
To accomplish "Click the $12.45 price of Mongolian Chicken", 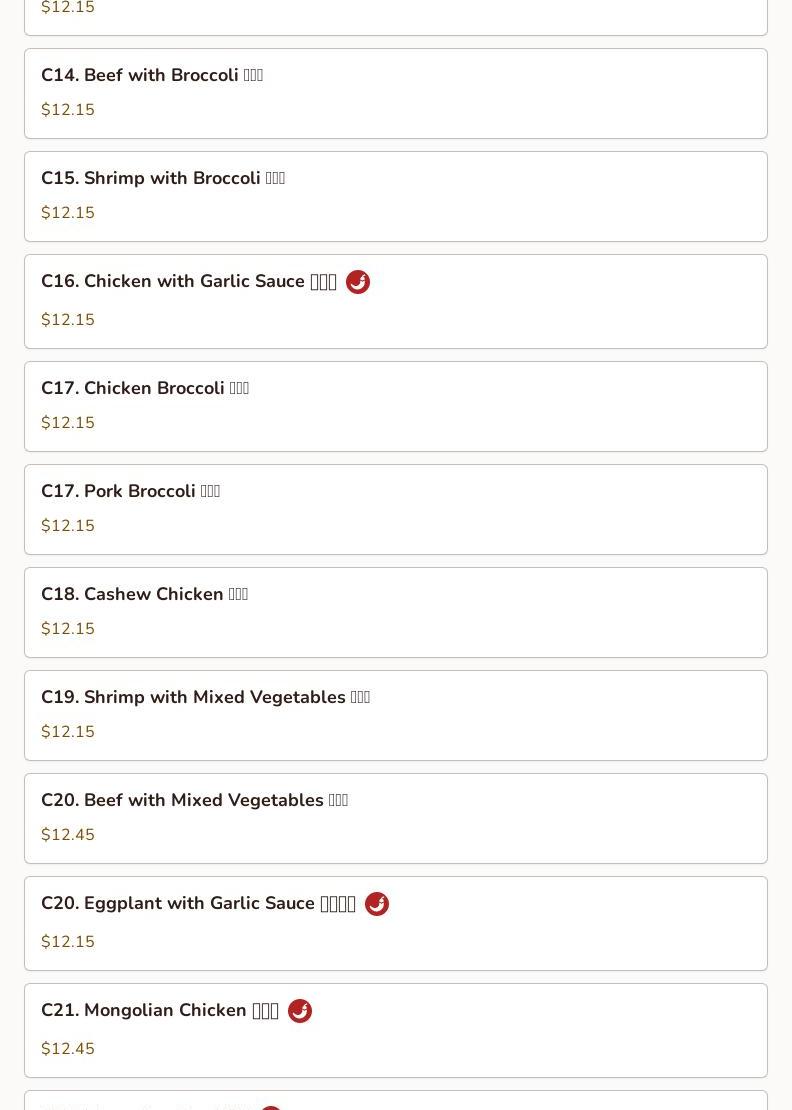I will 68,1049.
